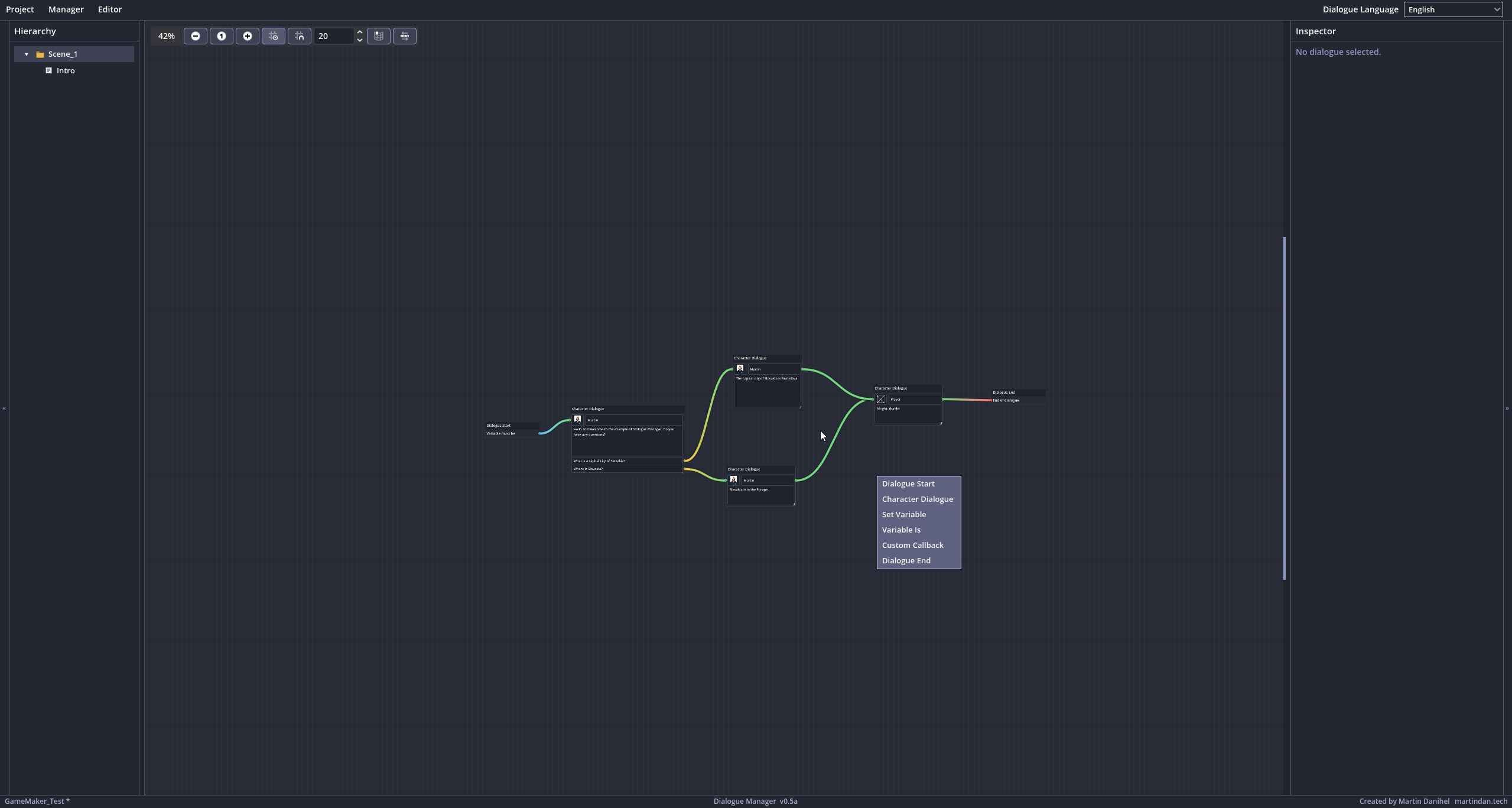Viewport: 1512px width, 808px height.
Task: Reset zoom with the 1 button
Action: click(222, 36)
